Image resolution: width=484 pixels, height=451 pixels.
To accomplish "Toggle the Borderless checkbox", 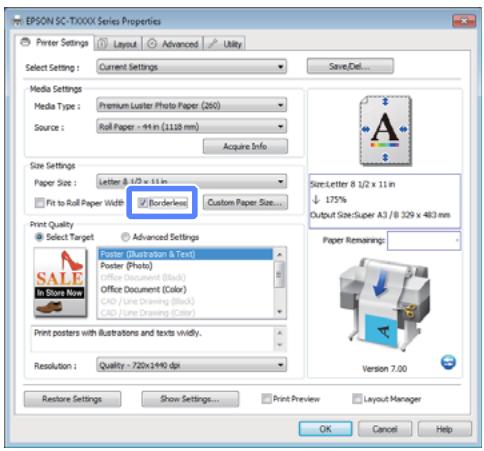I will pos(143,203).
